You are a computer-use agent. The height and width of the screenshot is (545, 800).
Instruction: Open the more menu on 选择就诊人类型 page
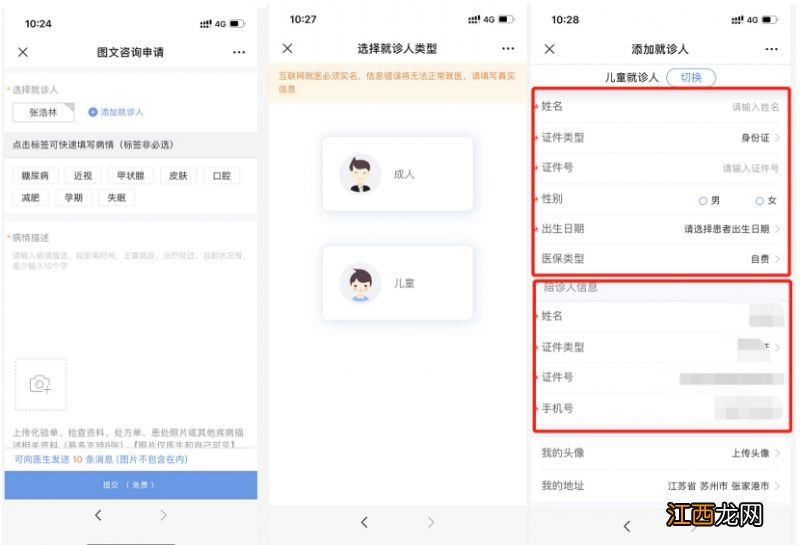tap(508, 48)
